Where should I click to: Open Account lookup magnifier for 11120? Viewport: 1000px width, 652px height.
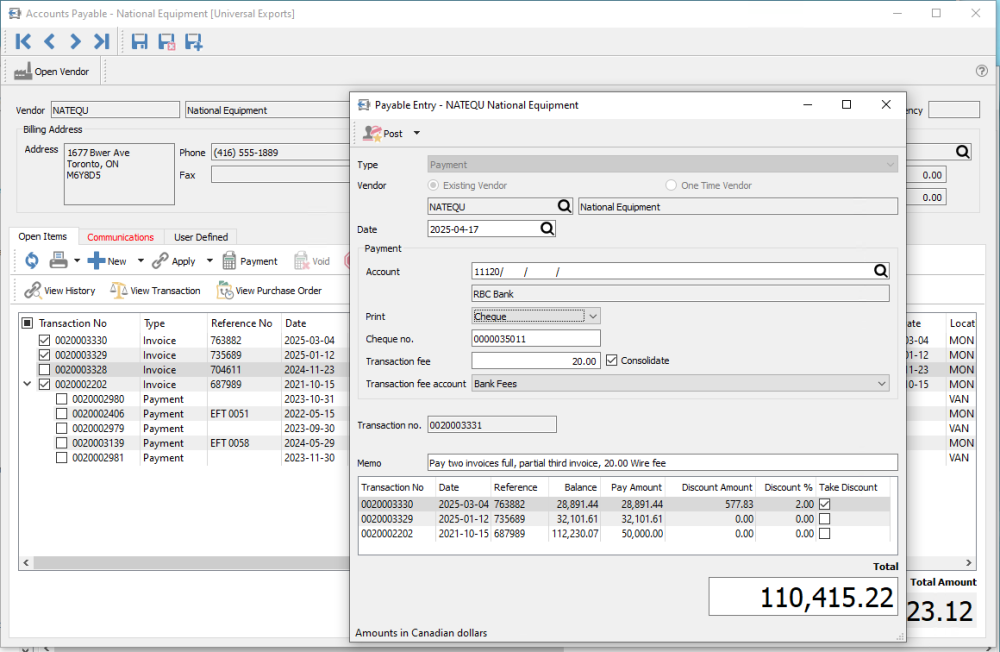click(x=881, y=271)
